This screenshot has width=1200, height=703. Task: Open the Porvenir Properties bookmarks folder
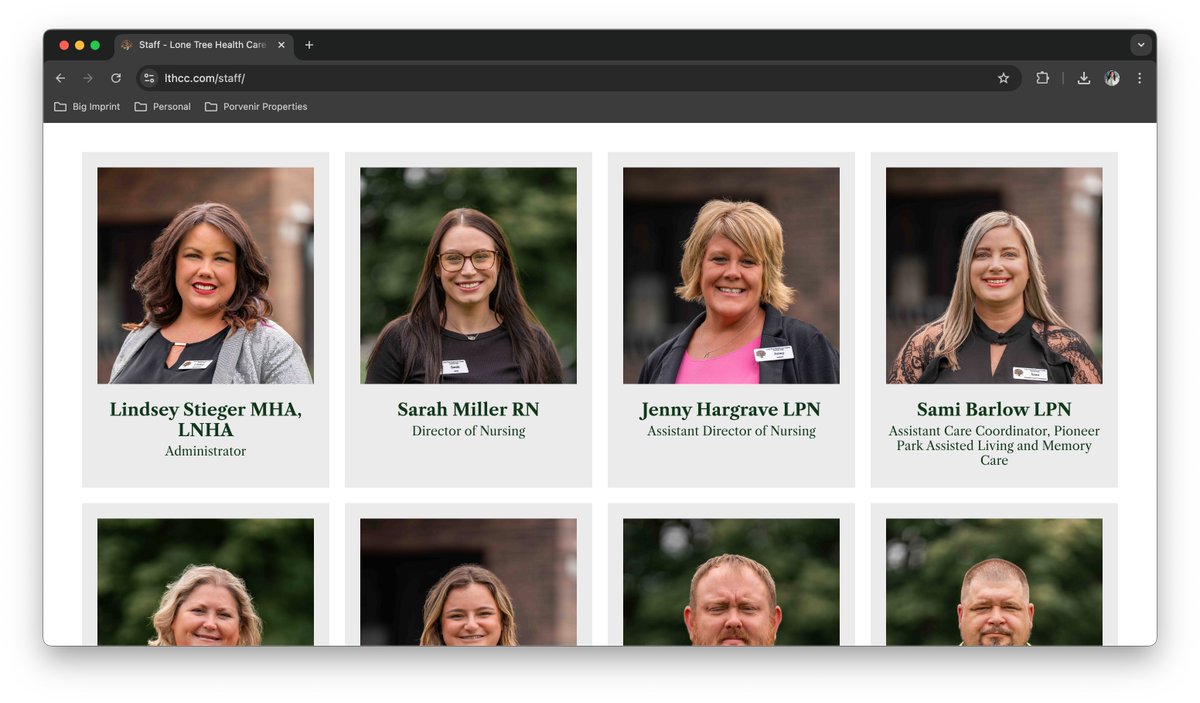coord(256,107)
